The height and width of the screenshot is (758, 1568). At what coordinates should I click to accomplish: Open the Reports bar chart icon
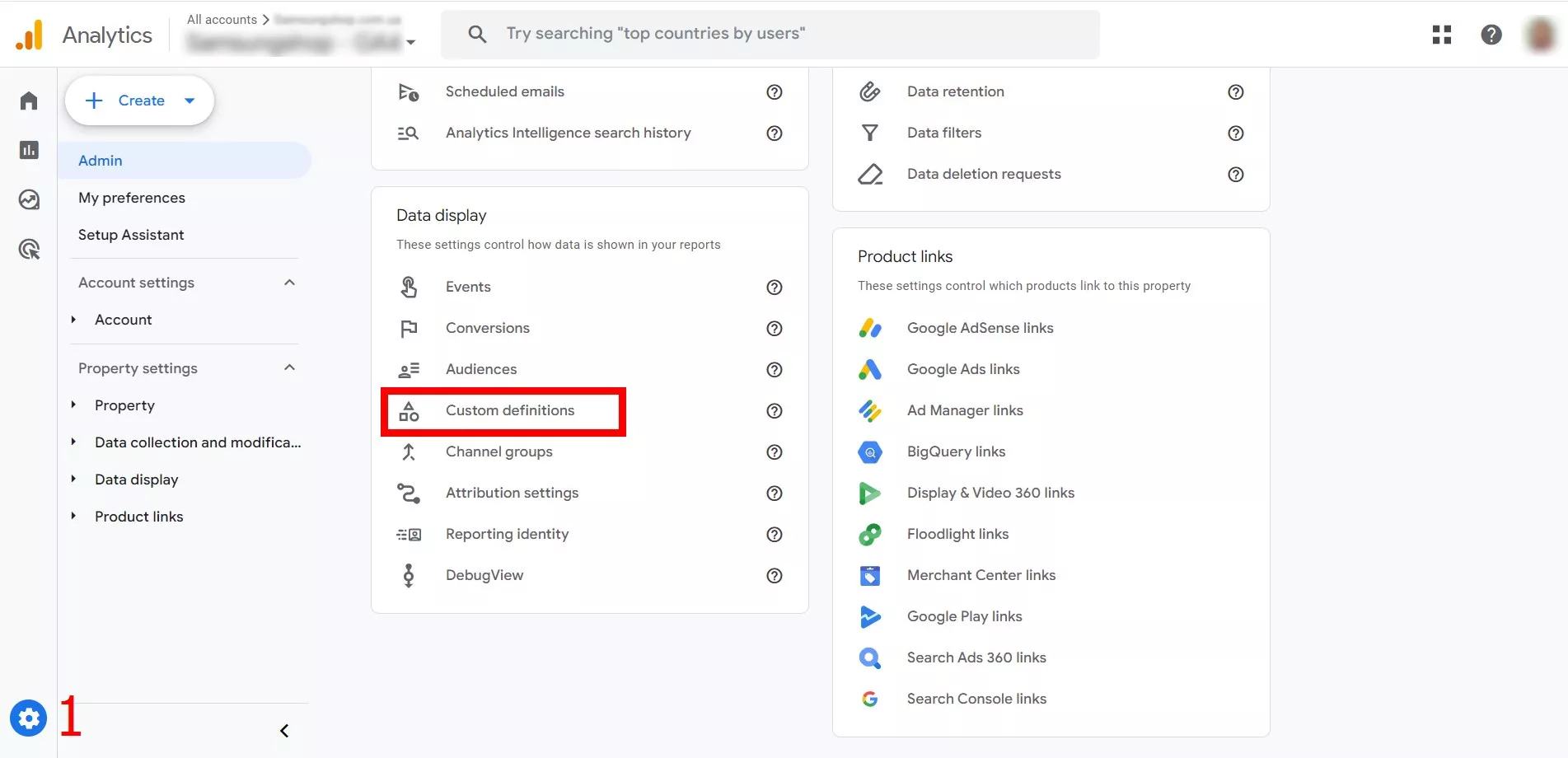click(29, 150)
